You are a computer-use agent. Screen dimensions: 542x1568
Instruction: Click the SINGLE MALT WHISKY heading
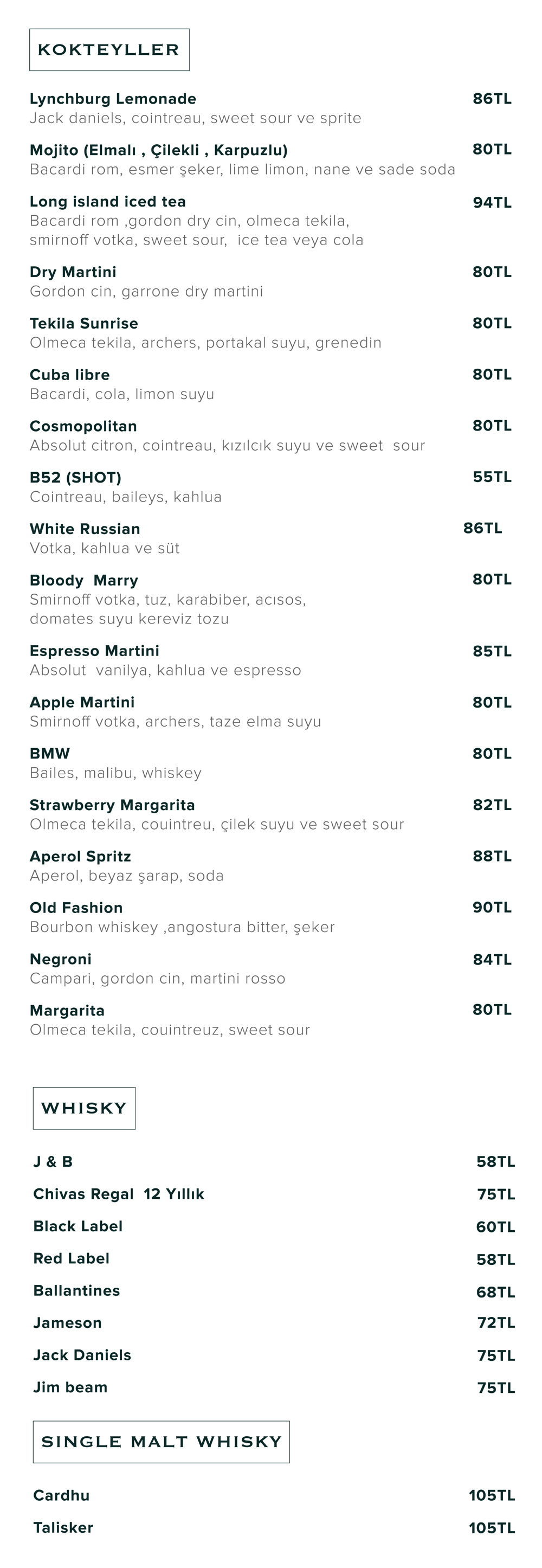coord(161,1441)
